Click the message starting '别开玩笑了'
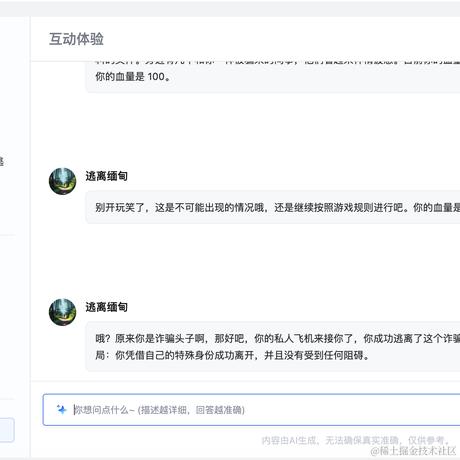 point(273,207)
